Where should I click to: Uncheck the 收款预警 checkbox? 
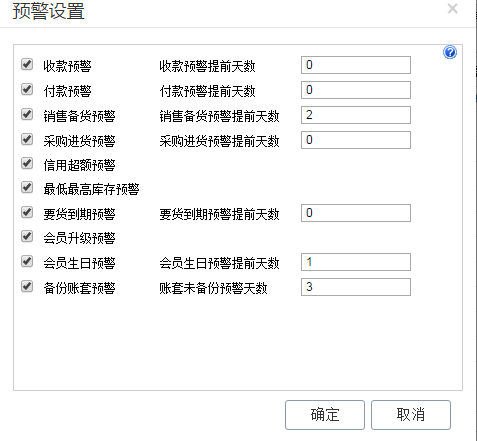pos(27,64)
